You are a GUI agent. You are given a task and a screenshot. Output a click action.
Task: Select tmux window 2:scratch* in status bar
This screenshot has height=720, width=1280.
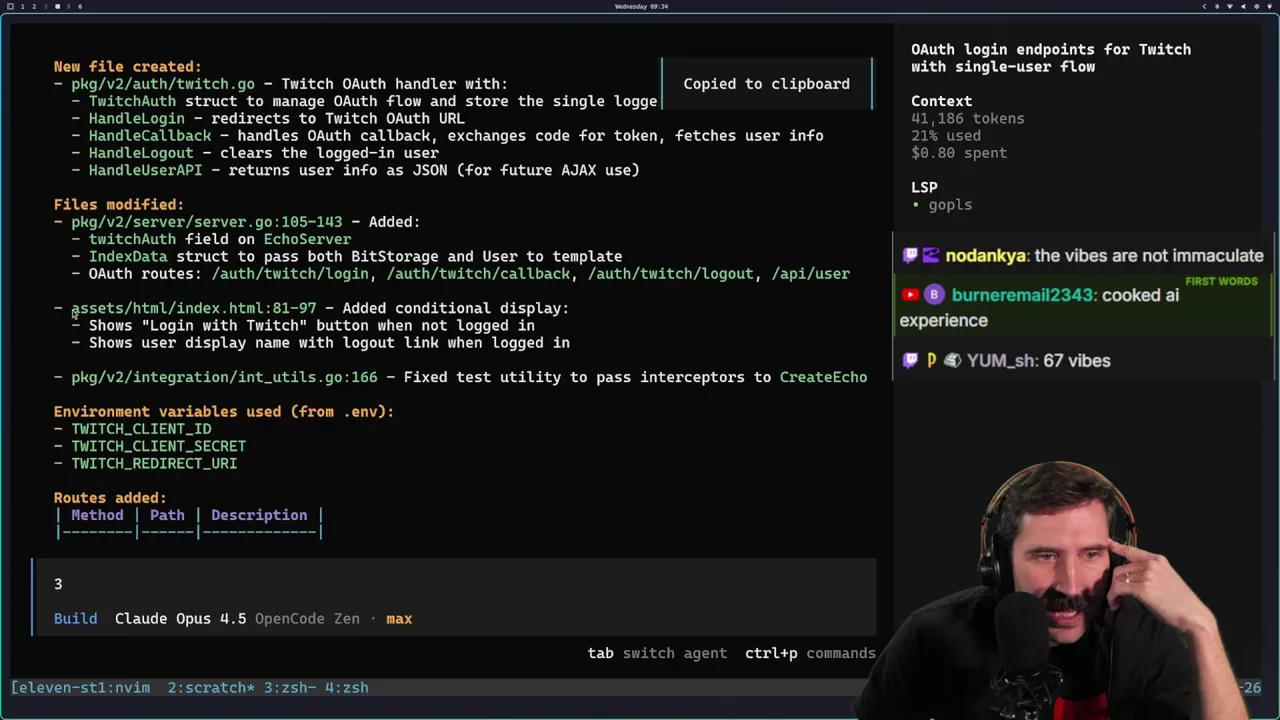(211, 688)
